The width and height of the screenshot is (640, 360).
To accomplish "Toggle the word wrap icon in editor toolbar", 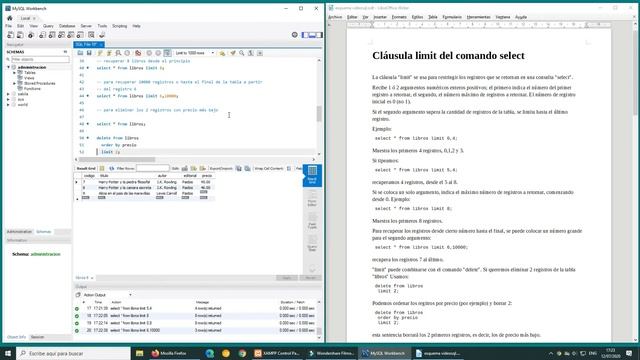I will click(260, 53).
